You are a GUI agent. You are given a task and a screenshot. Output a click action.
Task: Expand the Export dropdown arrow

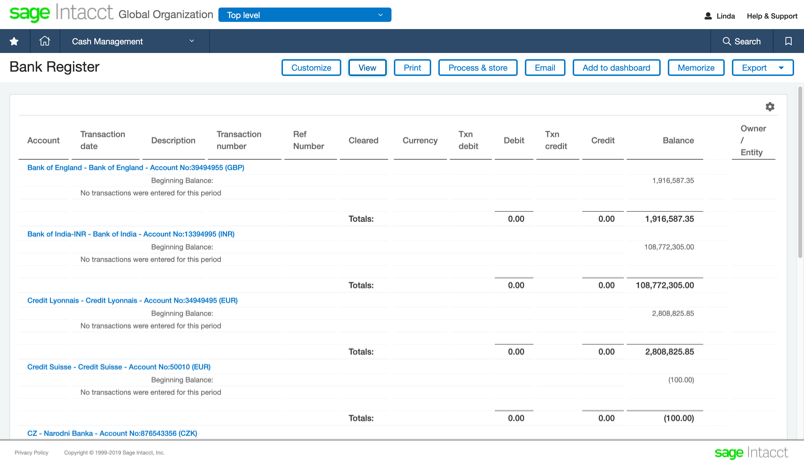click(x=781, y=68)
